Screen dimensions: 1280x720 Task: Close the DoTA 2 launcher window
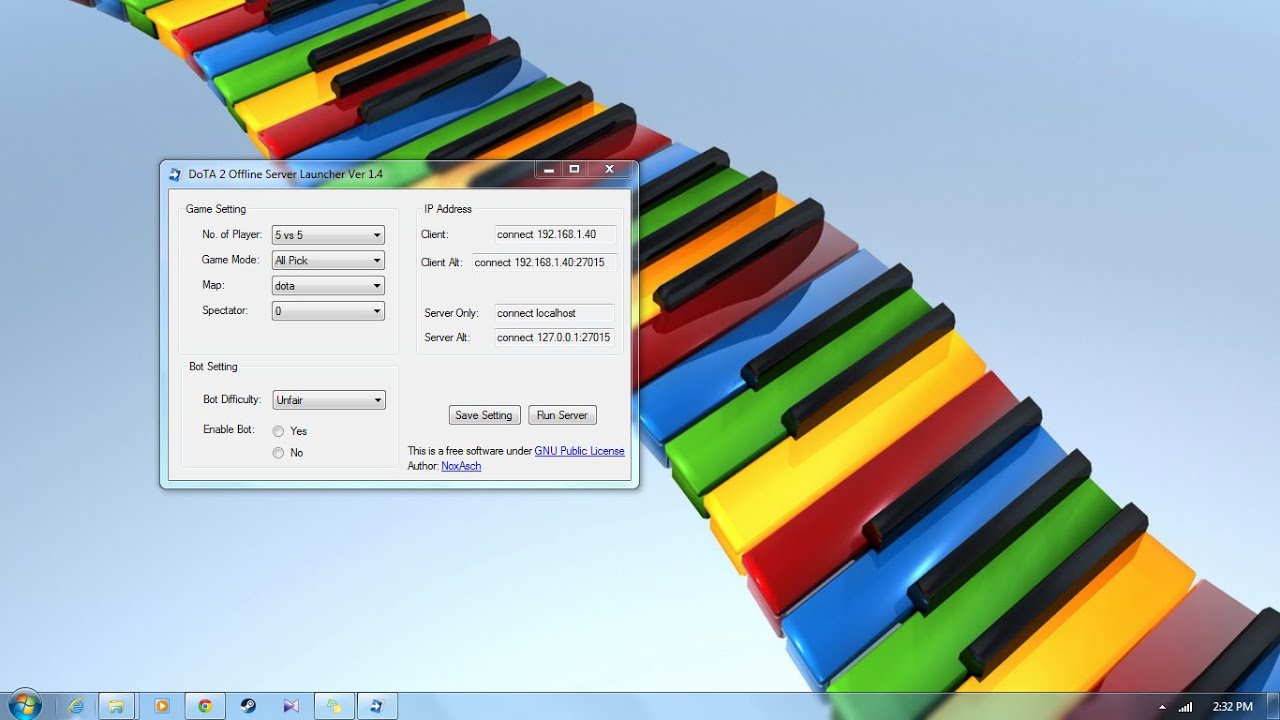(610, 169)
